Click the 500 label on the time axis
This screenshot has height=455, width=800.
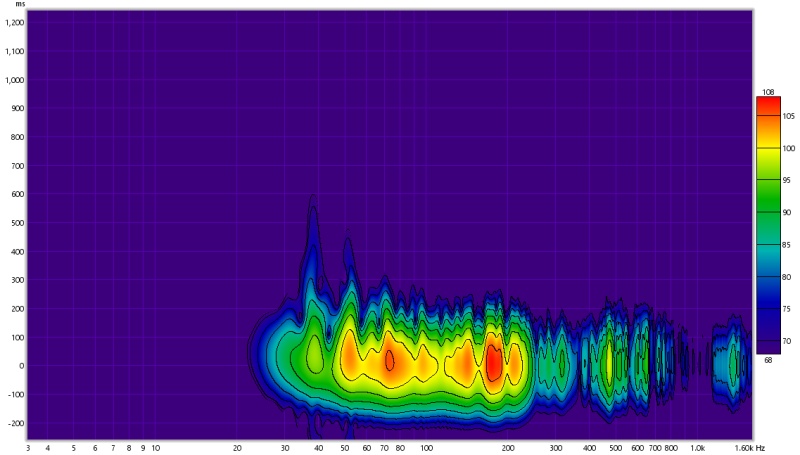(x=16, y=222)
